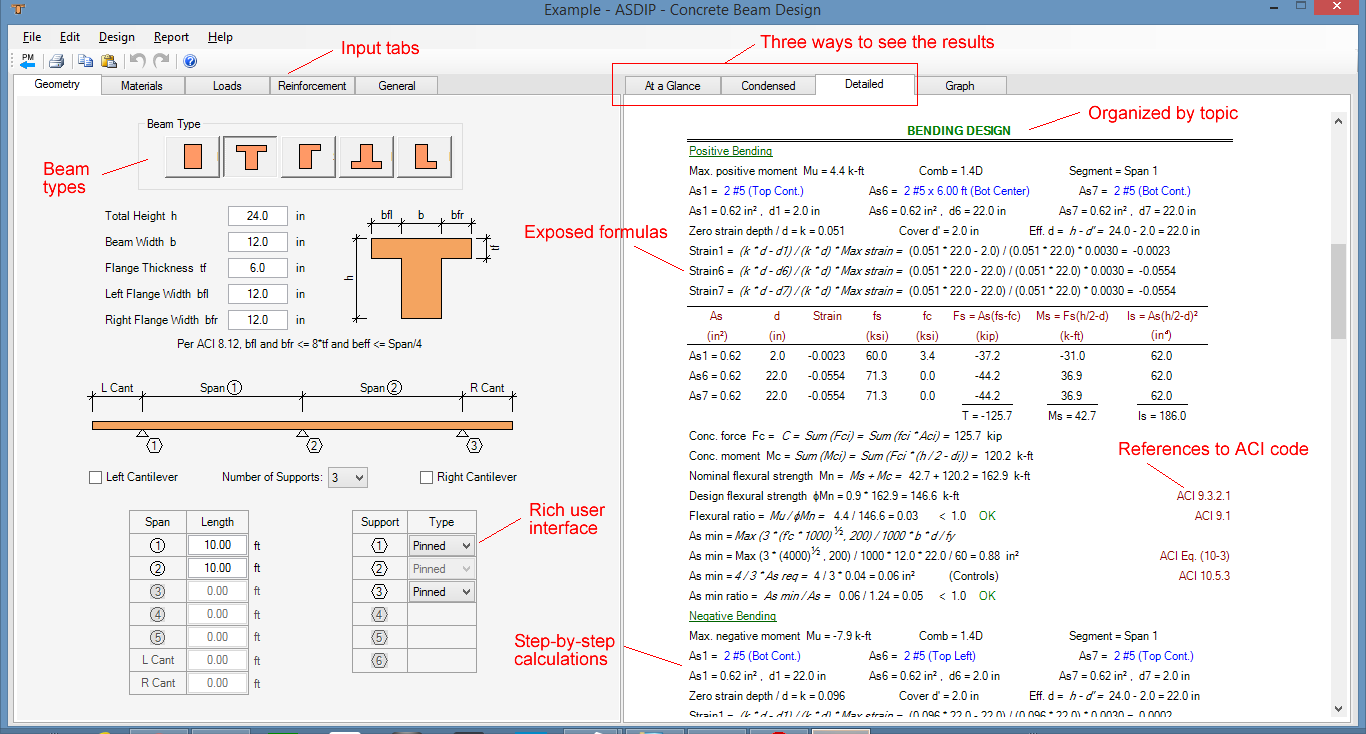Click As1 '2 #5 (Top Cont.)' link in Positive Bending

(x=763, y=191)
